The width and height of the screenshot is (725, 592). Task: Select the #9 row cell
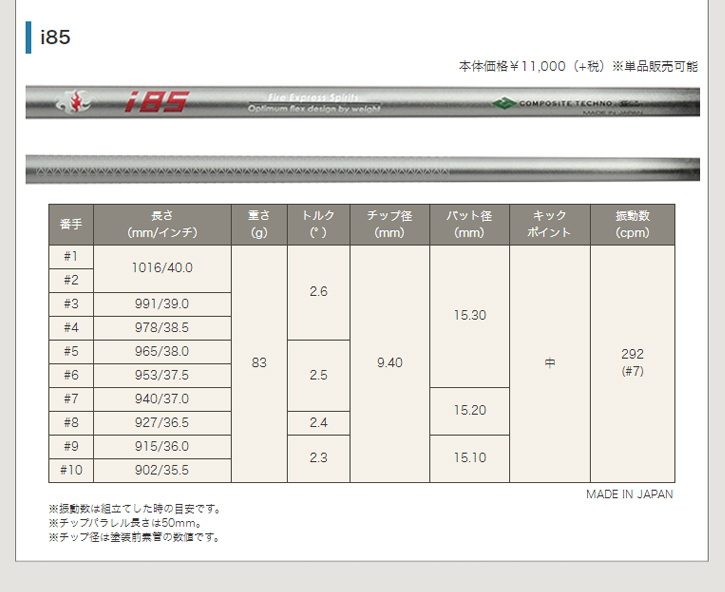[71, 447]
